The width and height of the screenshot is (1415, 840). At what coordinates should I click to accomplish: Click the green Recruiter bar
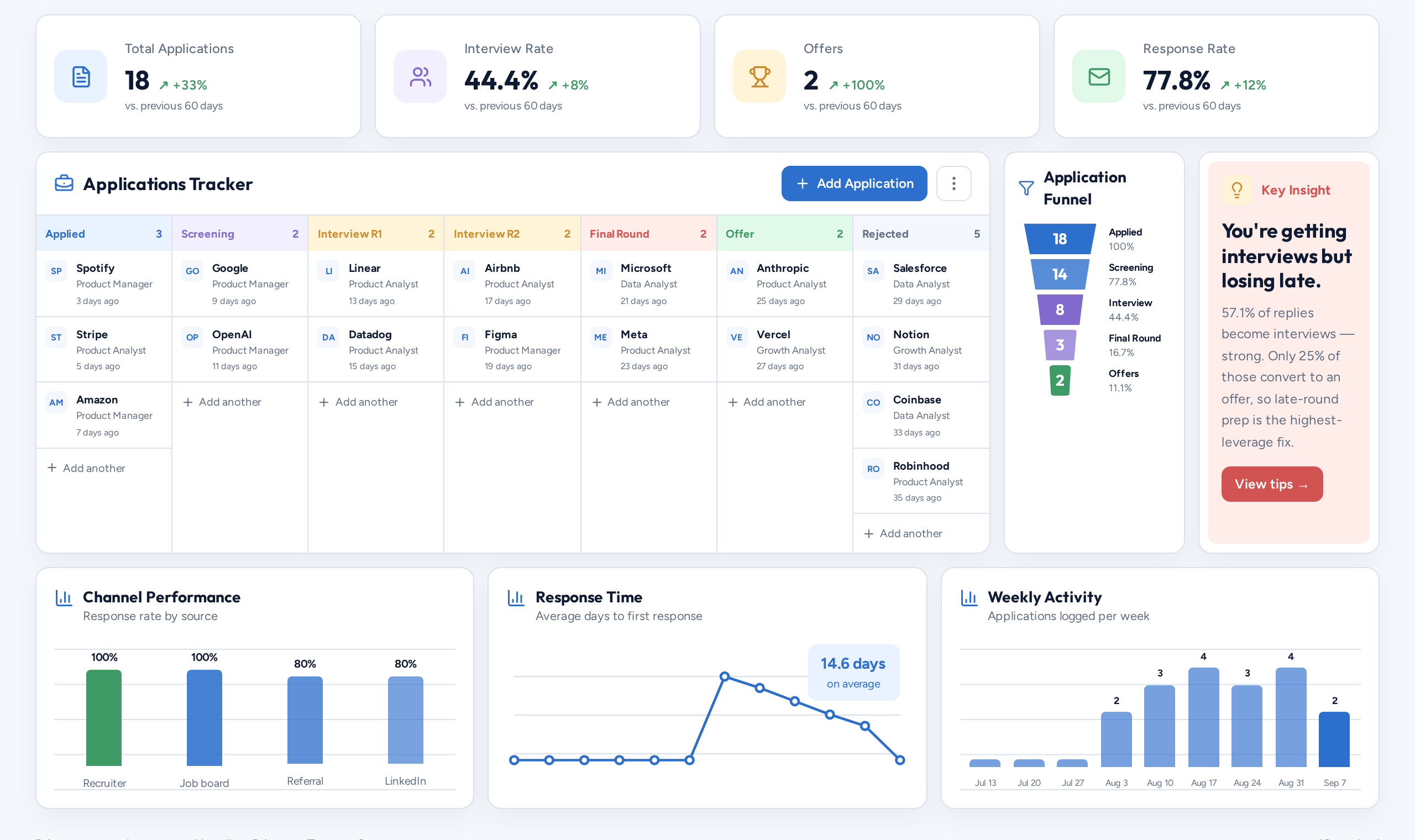[103, 718]
